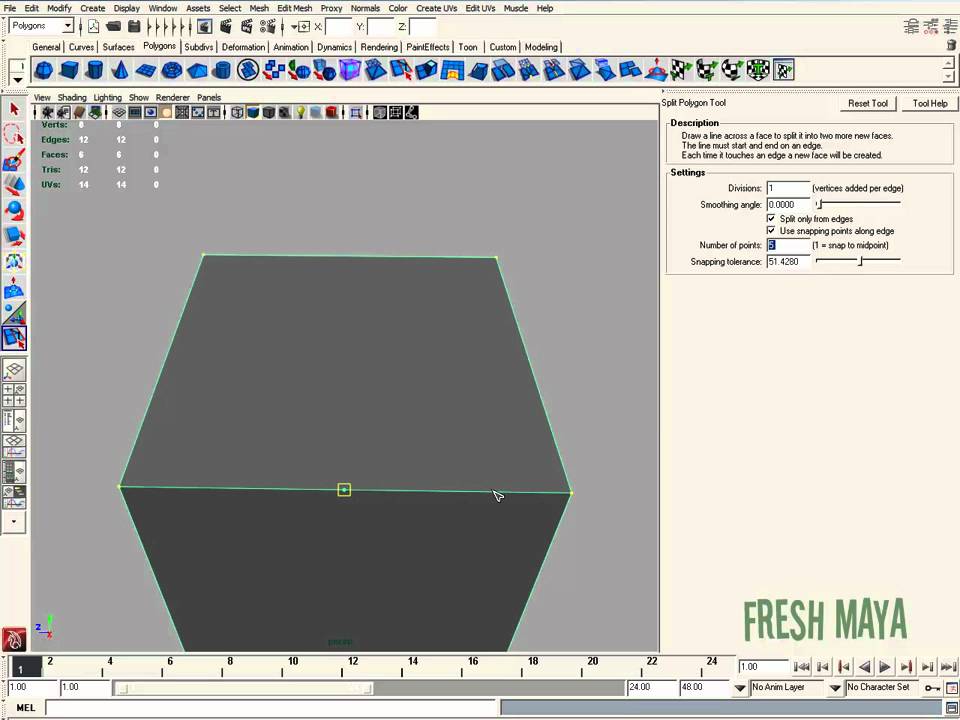Switch to single perspective view layout
The height and width of the screenshot is (720, 960).
[14, 369]
